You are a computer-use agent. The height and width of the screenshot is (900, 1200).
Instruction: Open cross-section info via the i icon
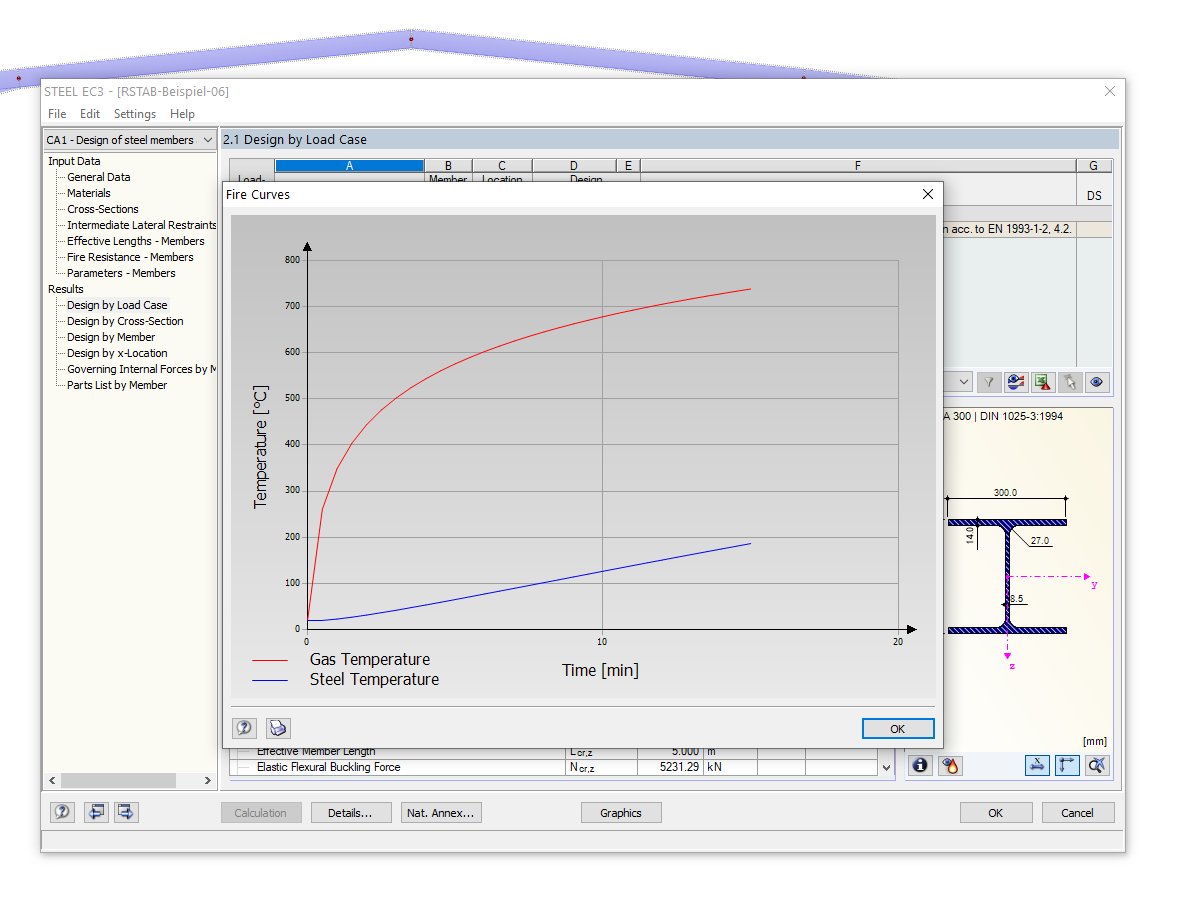click(919, 765)
